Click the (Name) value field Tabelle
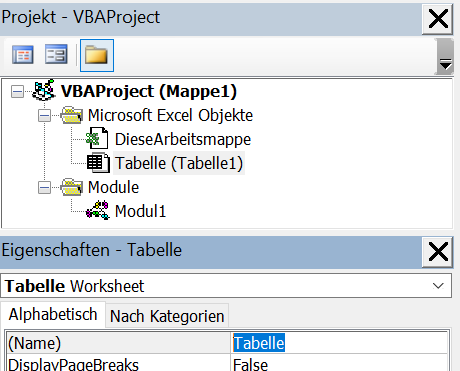The height and width of the screenshot is (371, 460). [339, 343]
